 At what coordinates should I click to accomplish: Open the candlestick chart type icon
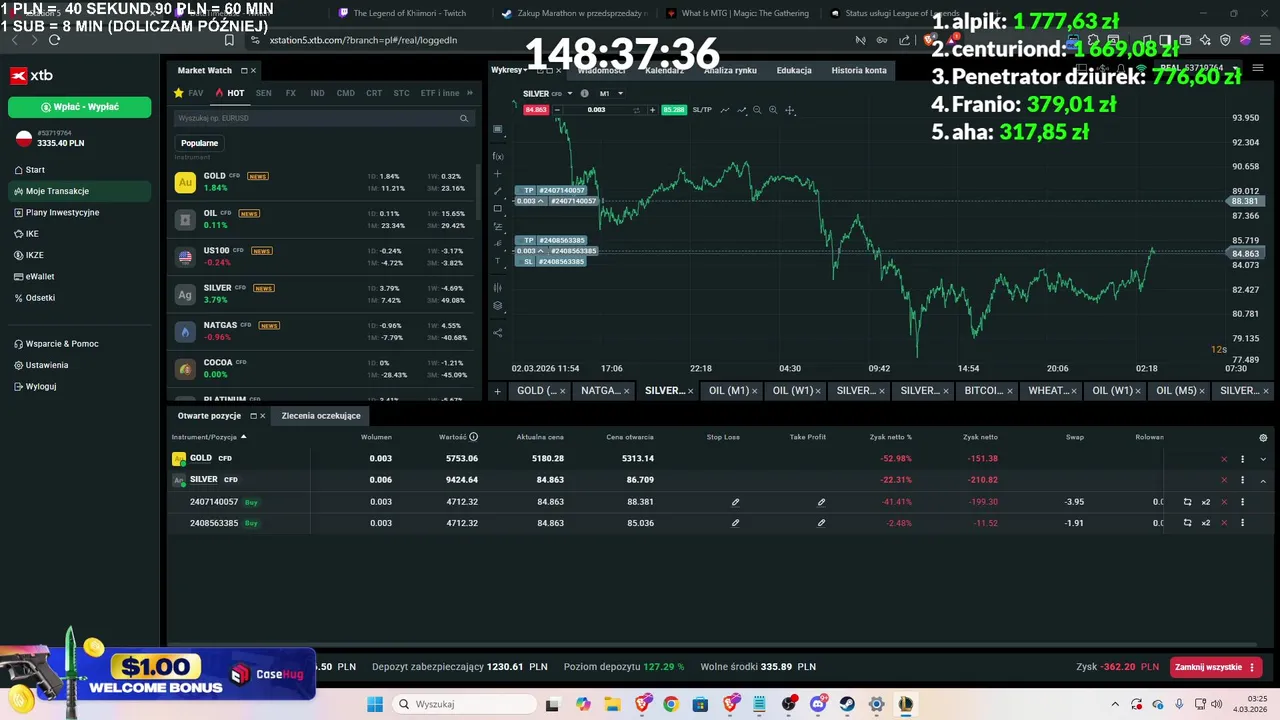pyautogui.click(x=498, y=288)
